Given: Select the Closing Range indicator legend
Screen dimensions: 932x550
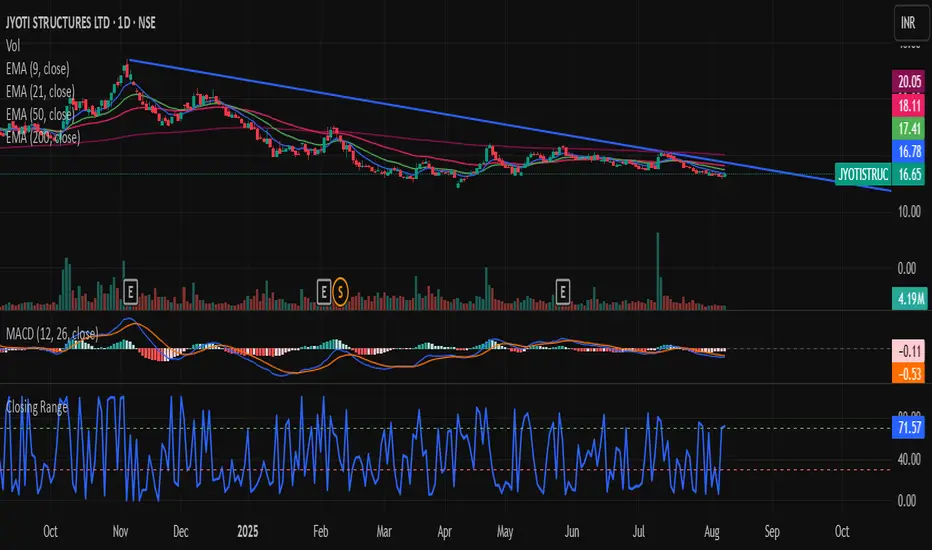Looking at the screenshot, I should coord(36,407).
